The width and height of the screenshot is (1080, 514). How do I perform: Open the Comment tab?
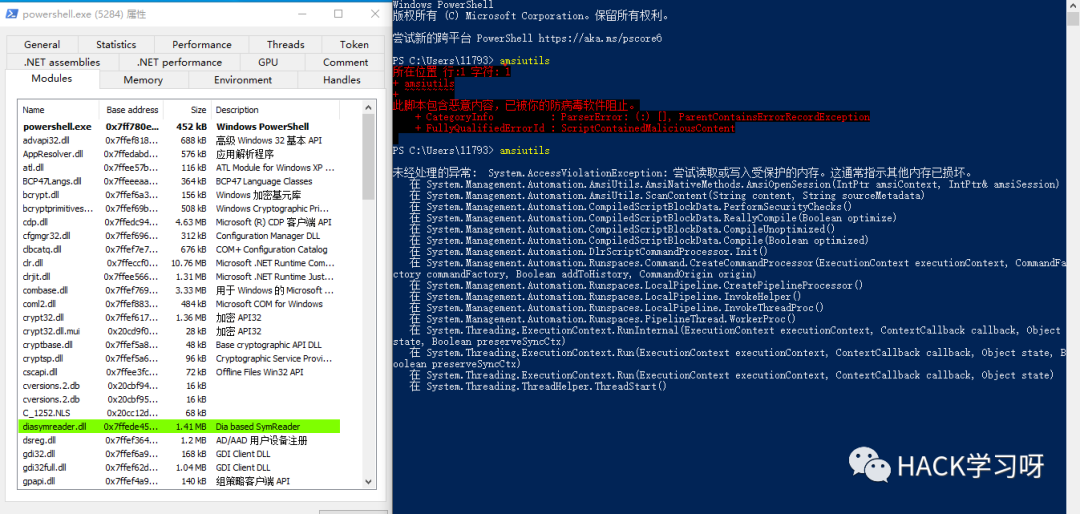tap(346, 62)
